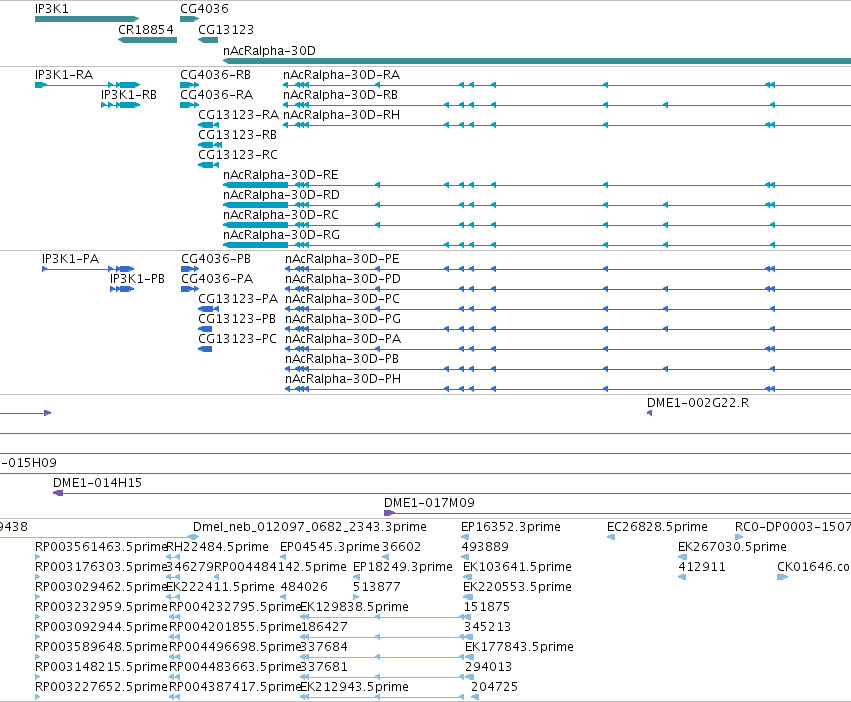Select the CR18854 gene label

pos(146,29)
